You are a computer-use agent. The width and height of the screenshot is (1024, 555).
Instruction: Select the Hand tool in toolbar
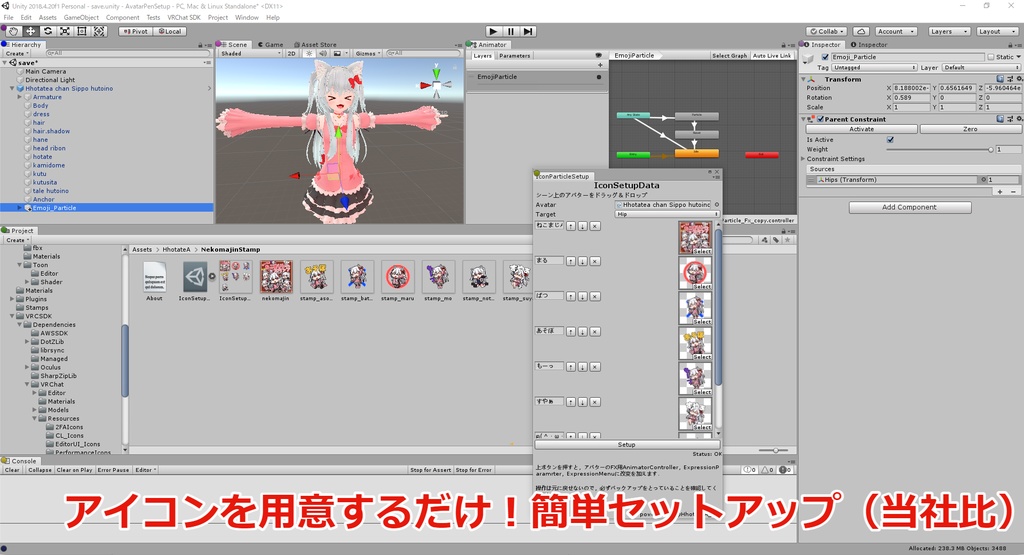(13, 31)
